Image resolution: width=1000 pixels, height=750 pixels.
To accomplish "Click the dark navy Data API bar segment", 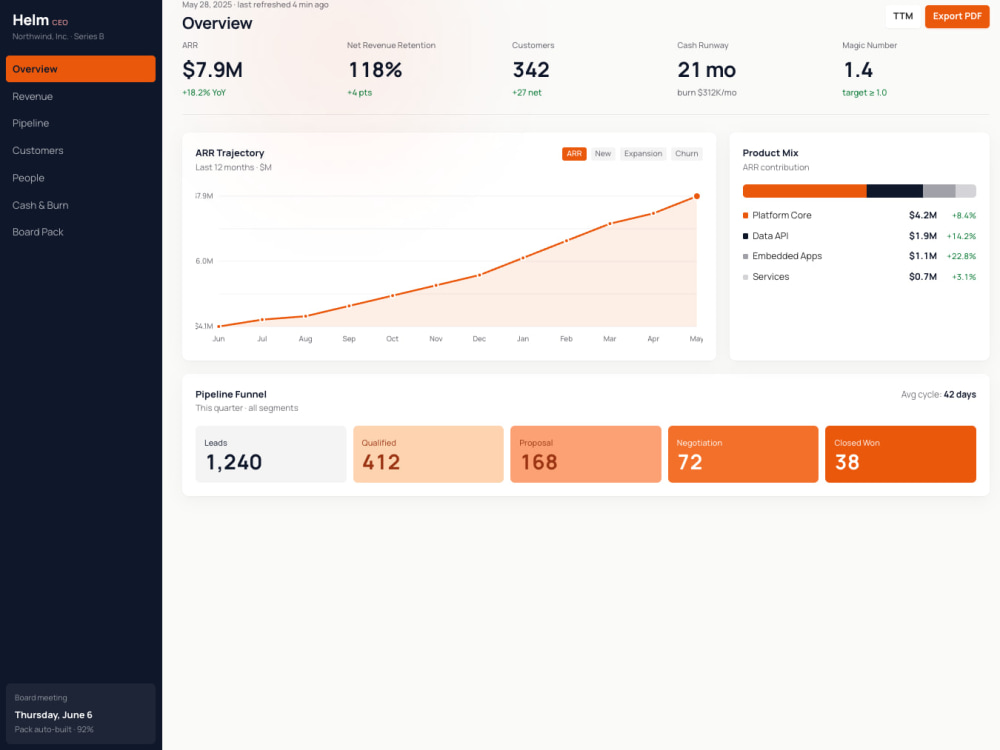I will (x=895, y=191).
